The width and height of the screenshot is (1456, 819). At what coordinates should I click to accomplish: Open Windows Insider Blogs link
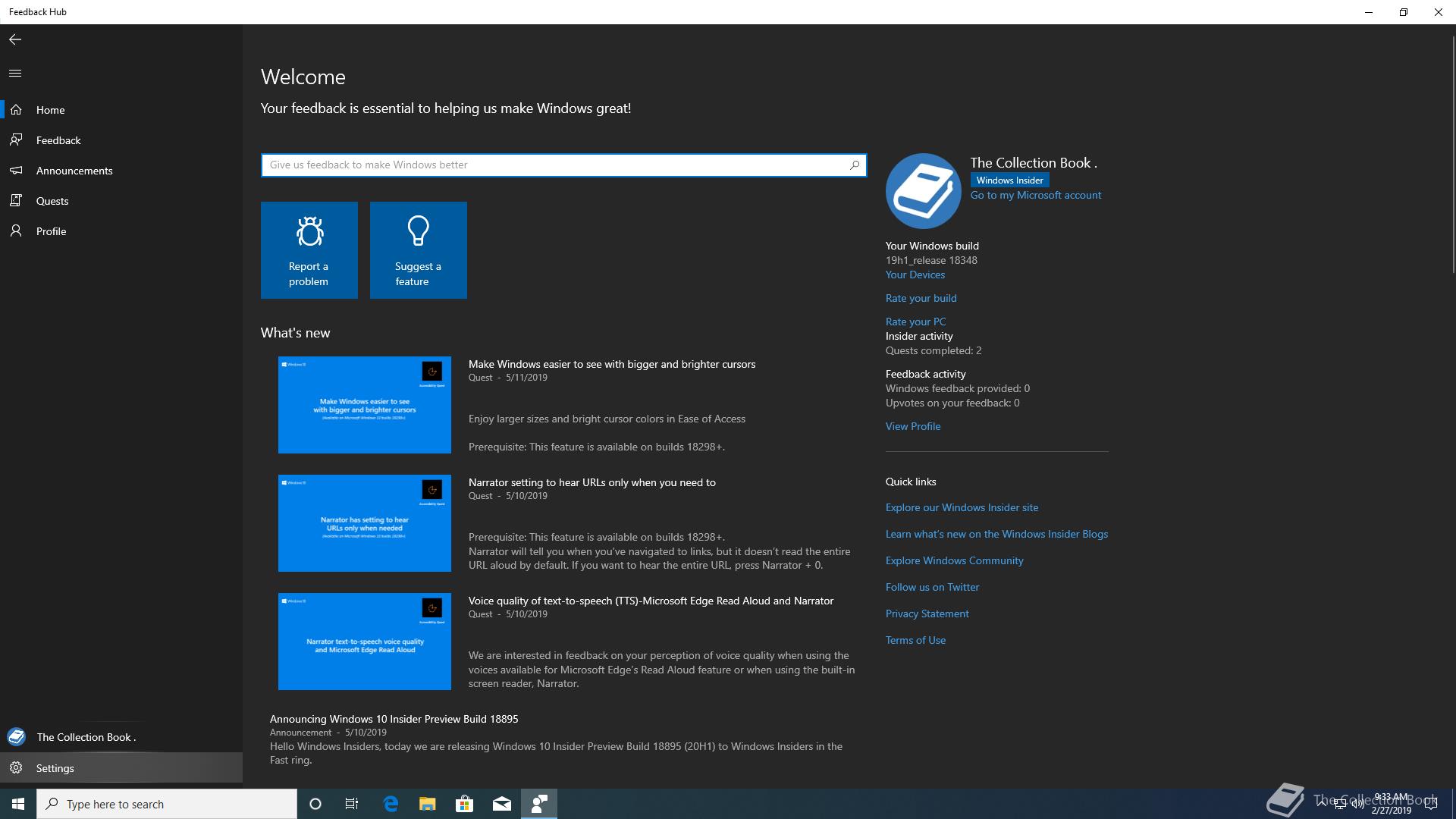click(x=997, y=534)
